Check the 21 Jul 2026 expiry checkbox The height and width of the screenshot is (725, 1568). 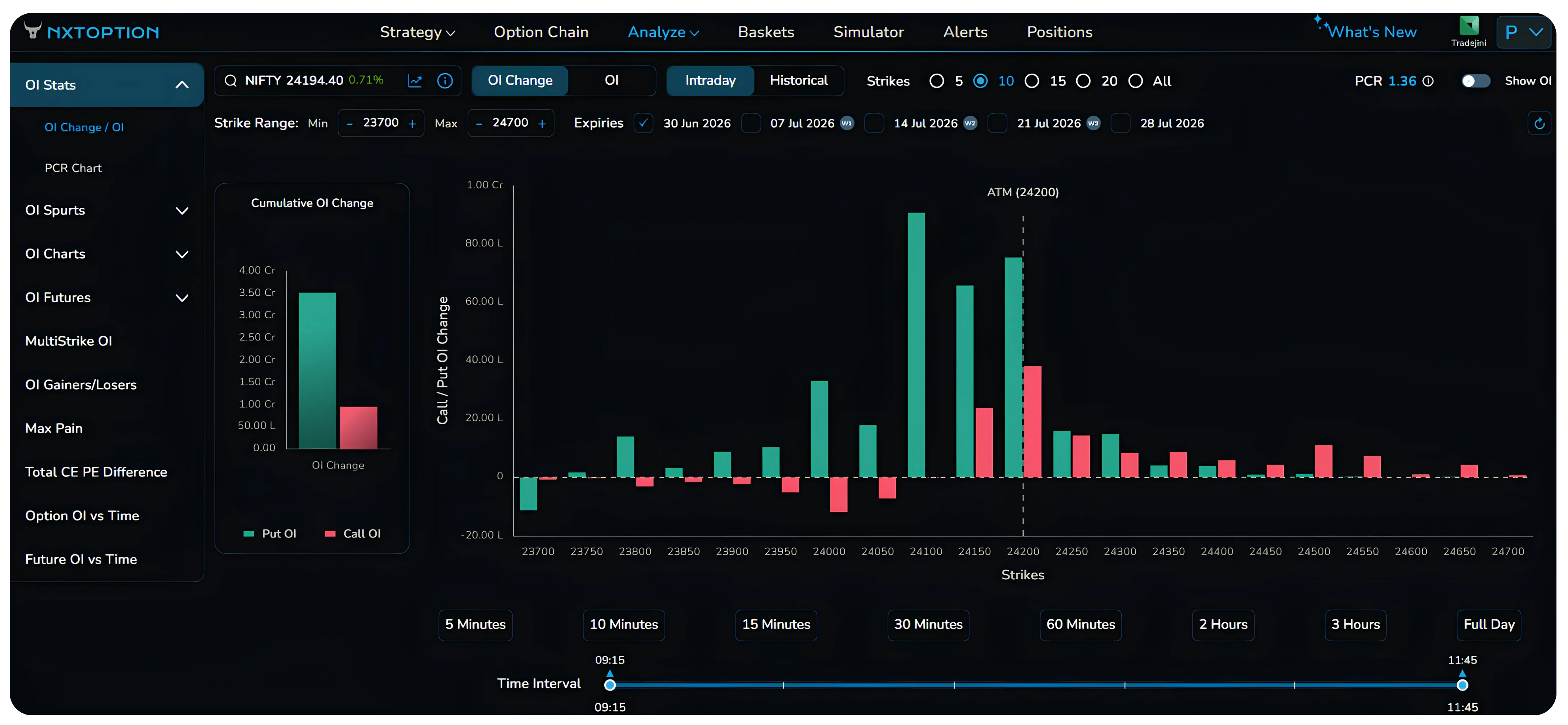(997, 123)
